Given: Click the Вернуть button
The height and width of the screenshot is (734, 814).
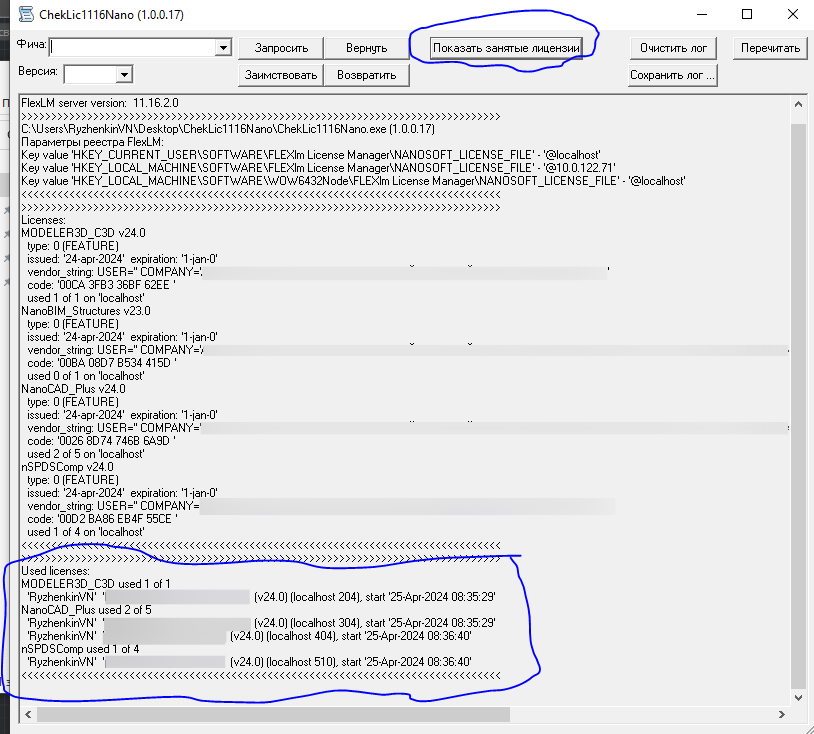Looking at the screenshot, I should tap(366, 48).
